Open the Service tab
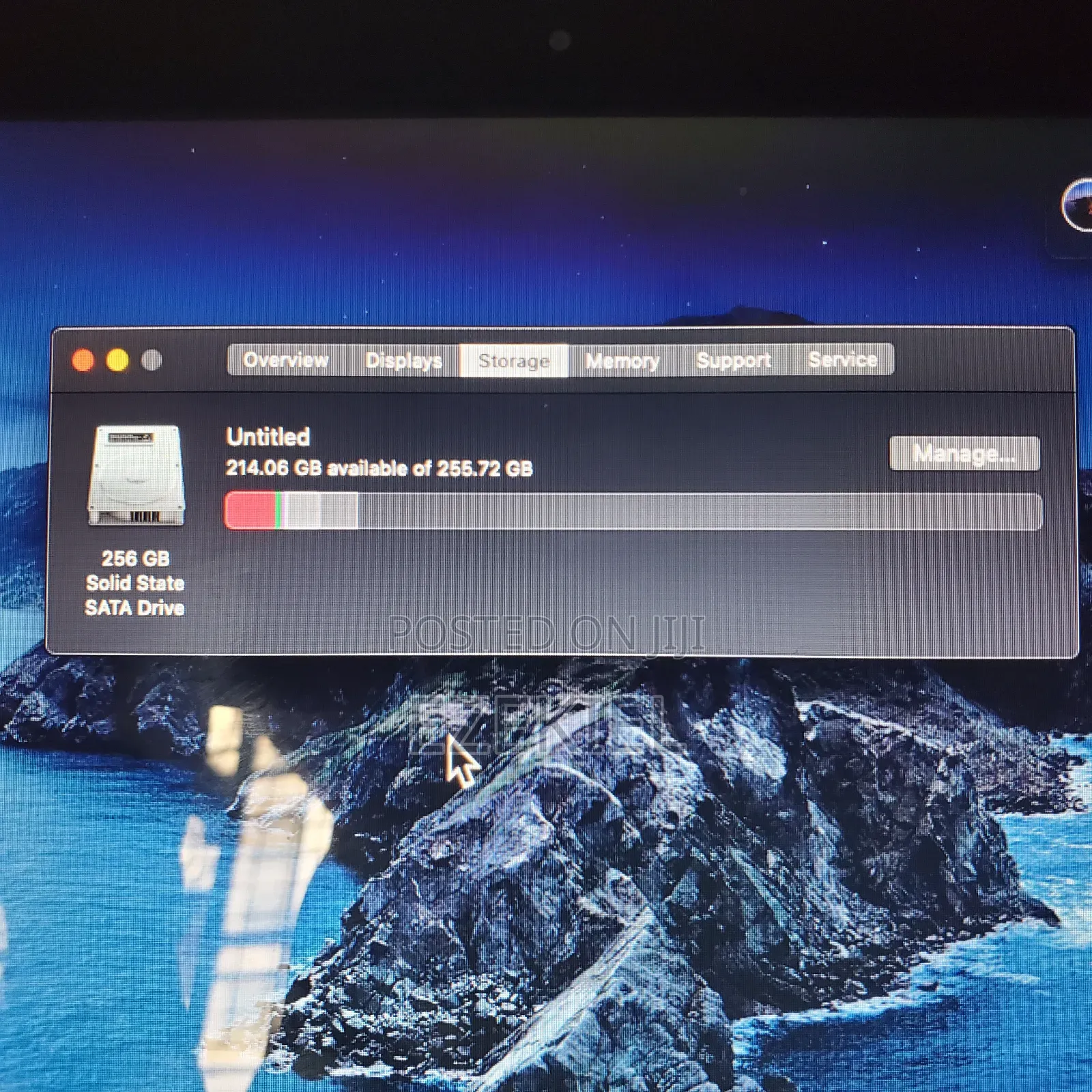Image resolution: width=1092 pixels, height=1092 pixels. (842, 360)
